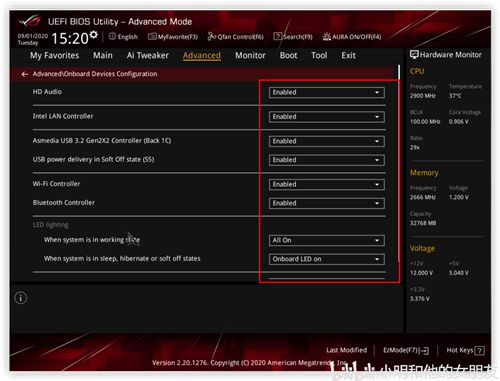Click the 2900 MHz CPU frequency value
The image size is (500, 381).
point(423,96)
